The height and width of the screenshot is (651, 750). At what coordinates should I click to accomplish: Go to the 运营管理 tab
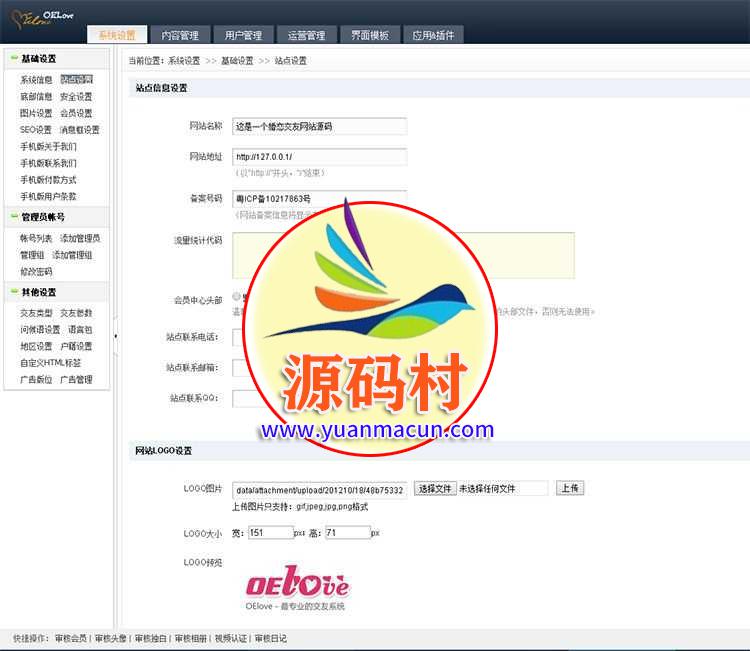(x=307, y=35)
